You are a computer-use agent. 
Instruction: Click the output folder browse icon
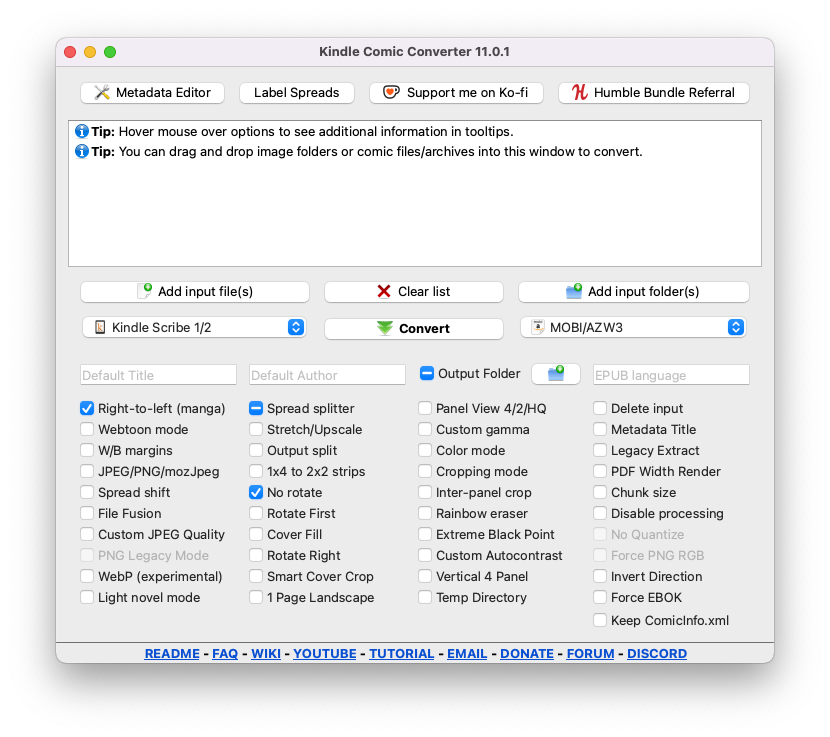[x=556, y=374]
